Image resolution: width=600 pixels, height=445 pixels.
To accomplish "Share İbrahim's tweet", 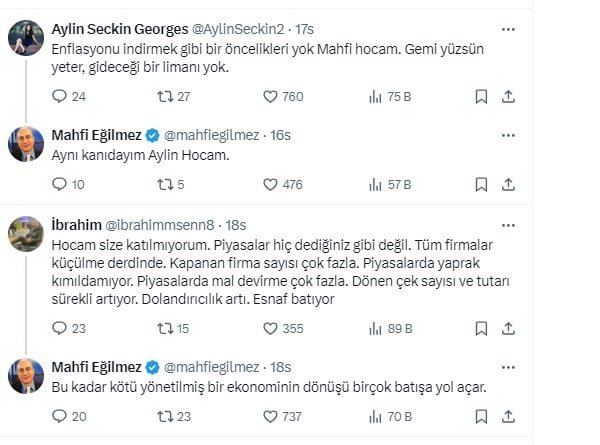I will [x=508, y=327].
